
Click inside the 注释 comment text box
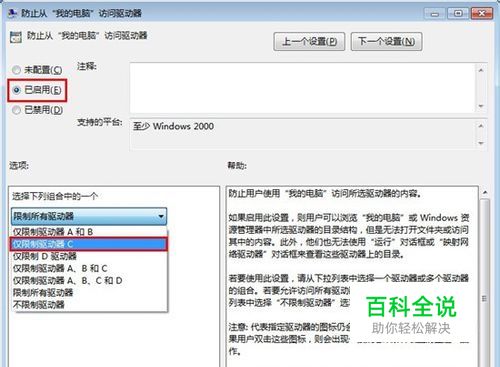coord(302,88)
